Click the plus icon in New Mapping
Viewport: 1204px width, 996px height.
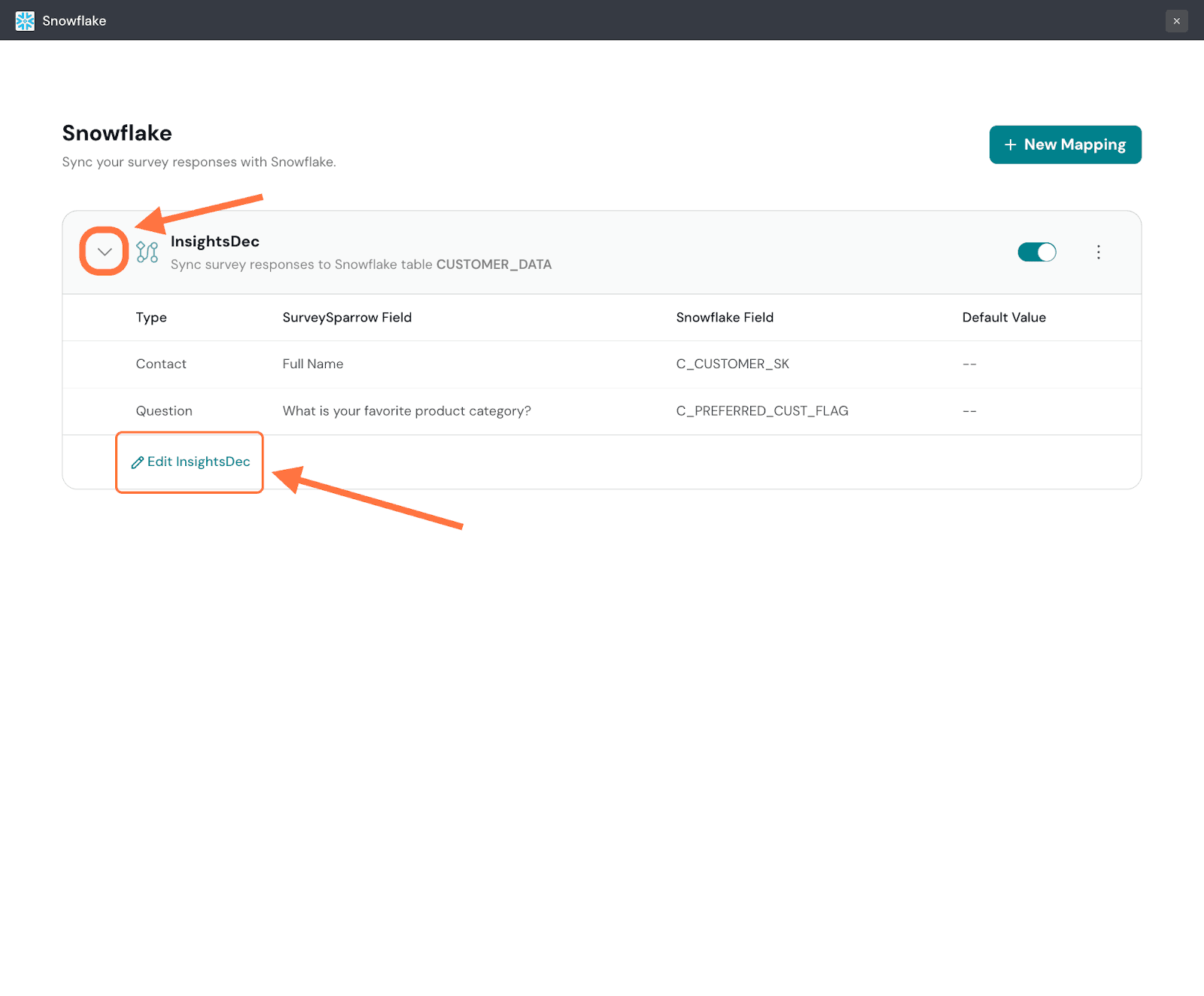pos(1010,145)
